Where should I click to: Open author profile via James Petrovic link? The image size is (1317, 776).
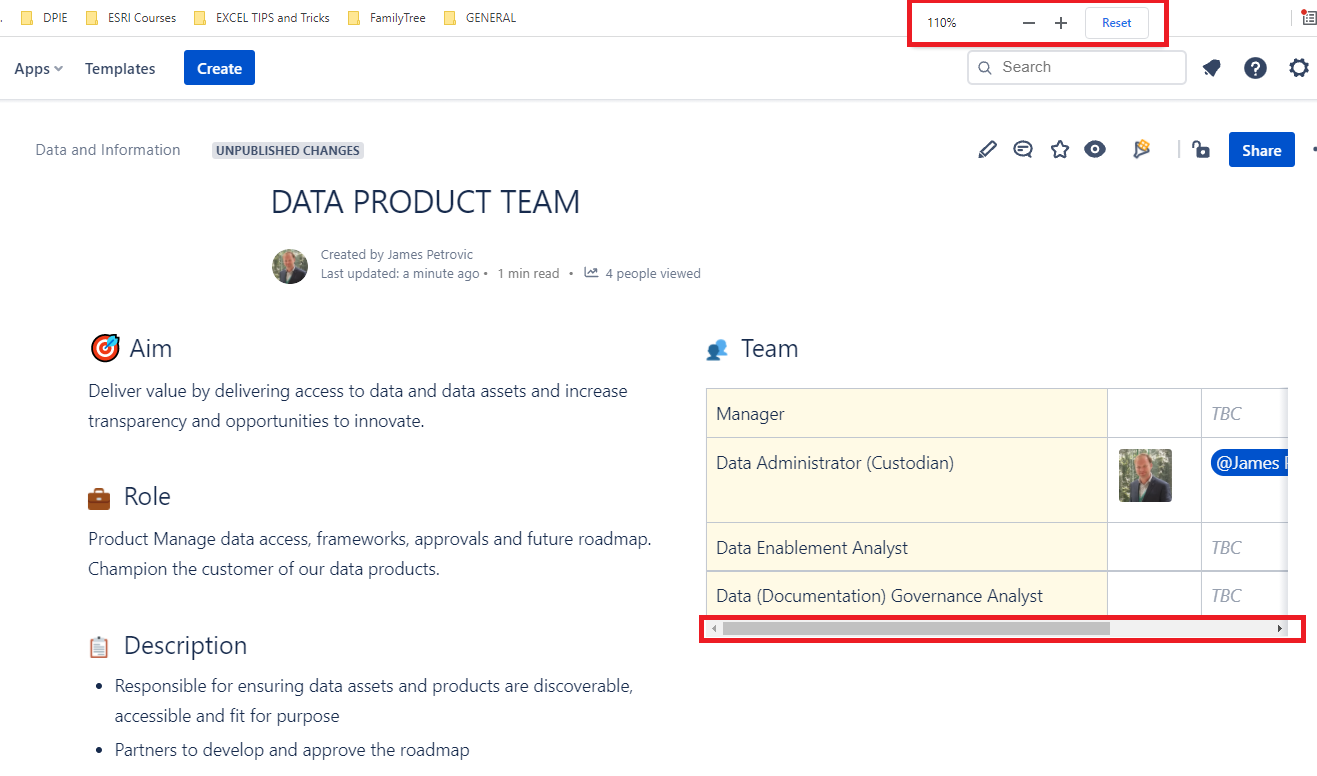[x=430, y=254]
